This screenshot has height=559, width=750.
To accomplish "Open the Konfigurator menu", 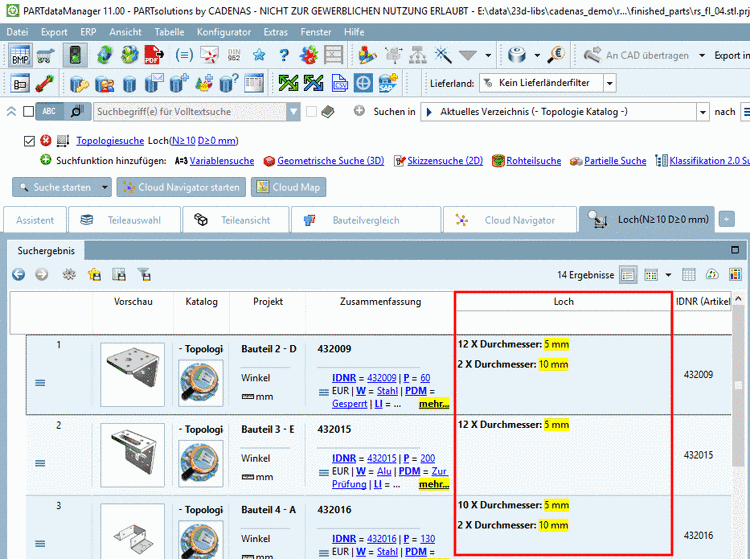I will pyautogui.click(x=223, y=32).
